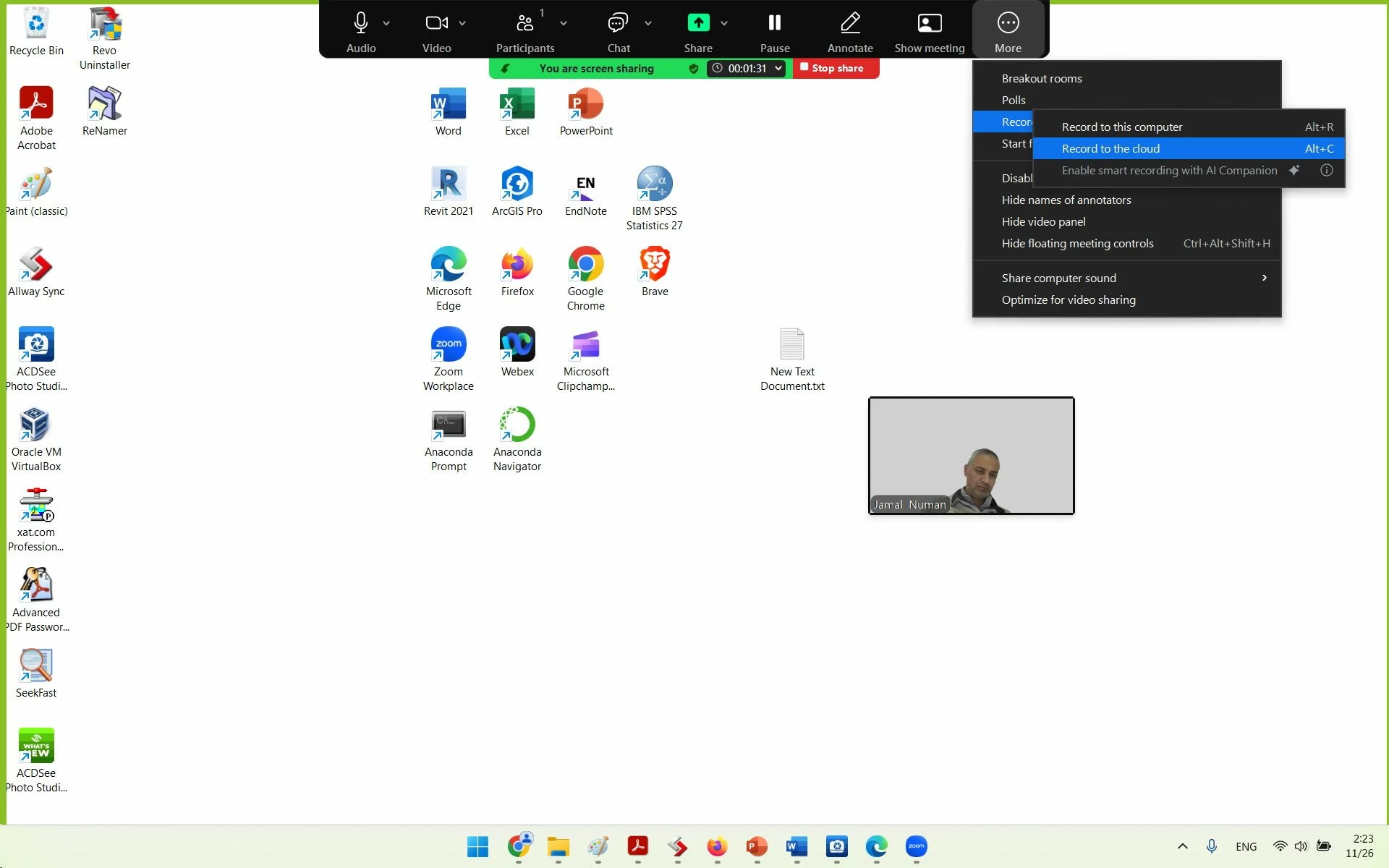Toggle Hide video panel option
This screenshot has height=868, width=1389.
point(1043,222)
